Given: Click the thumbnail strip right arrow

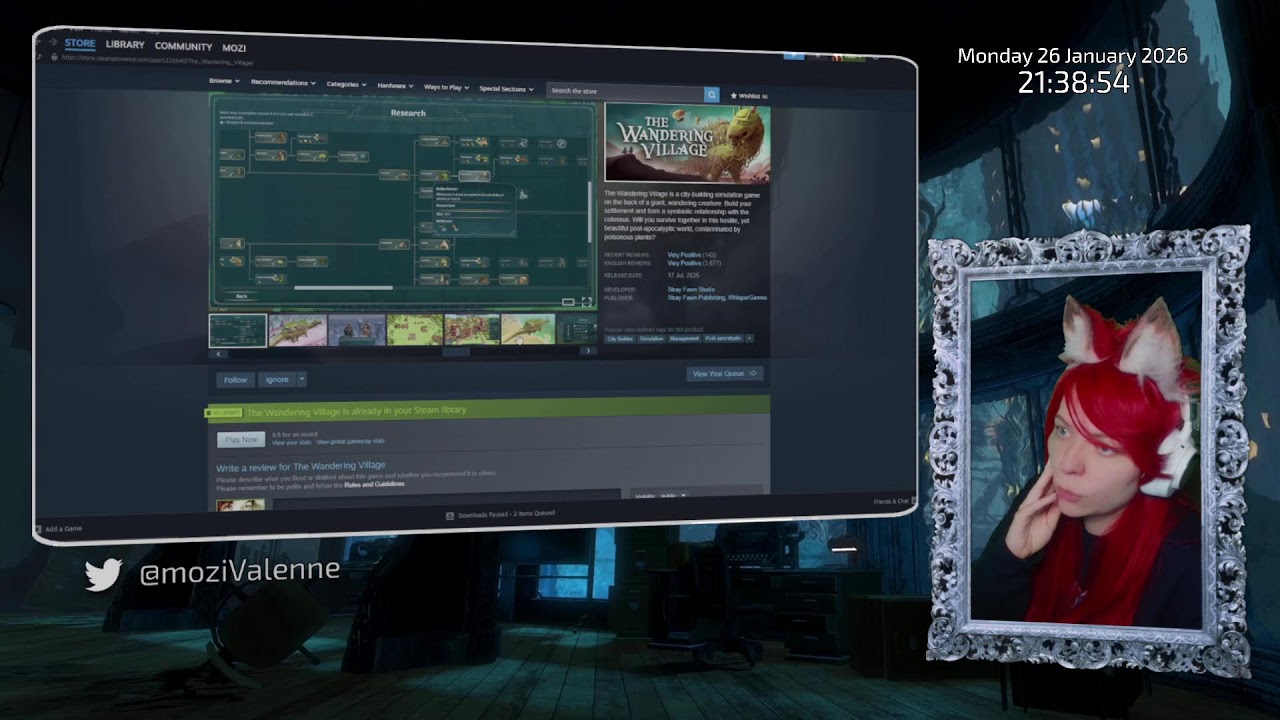Looking at the screenshot, I should [x=588, y=351].
